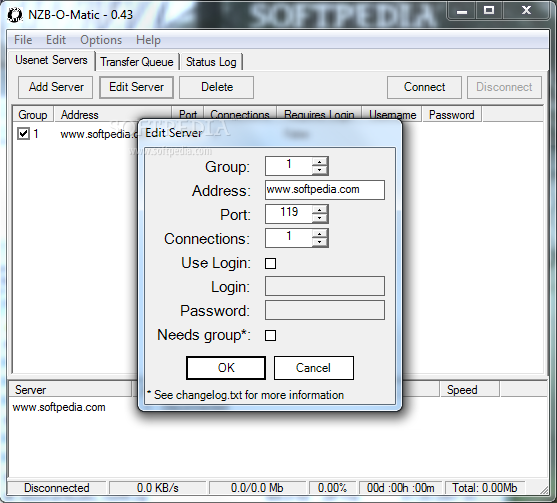Image resolution: width=557 pixels, height=503 pixels.
Task: Decrease Connections with the down arrow
Action: point(320,242)
